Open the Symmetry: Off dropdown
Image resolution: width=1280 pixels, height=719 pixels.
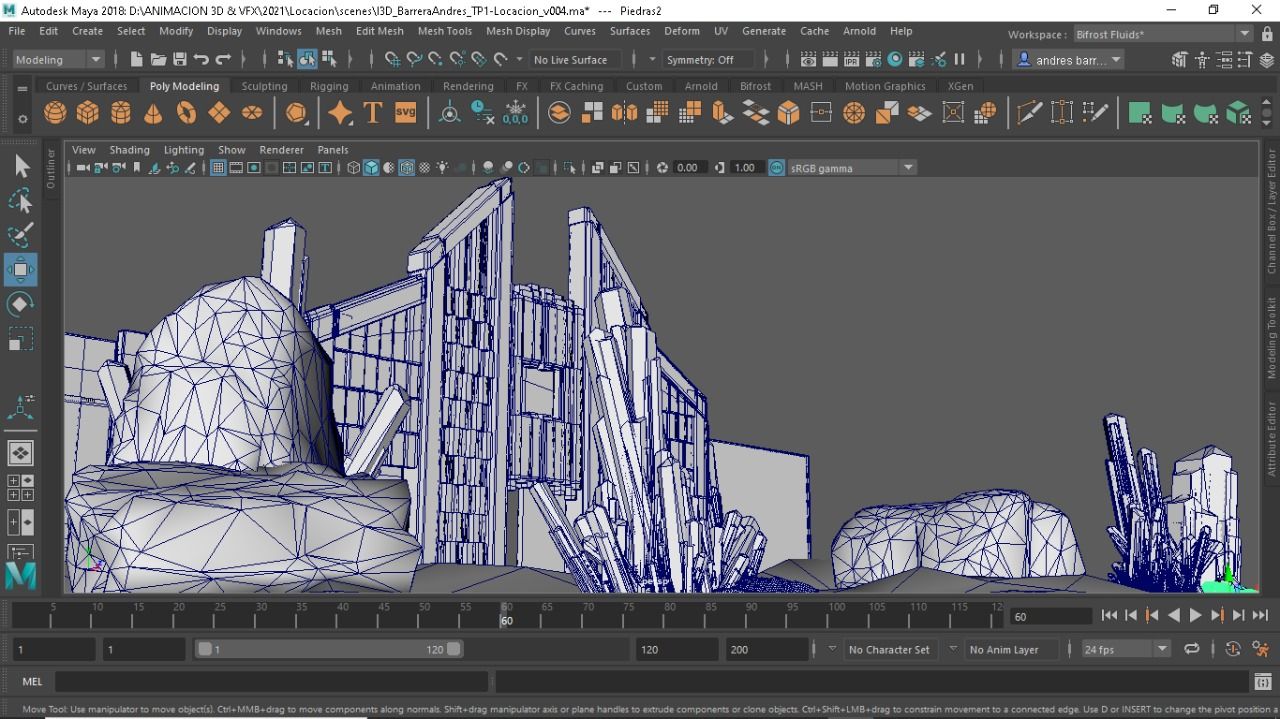point(708,60)
